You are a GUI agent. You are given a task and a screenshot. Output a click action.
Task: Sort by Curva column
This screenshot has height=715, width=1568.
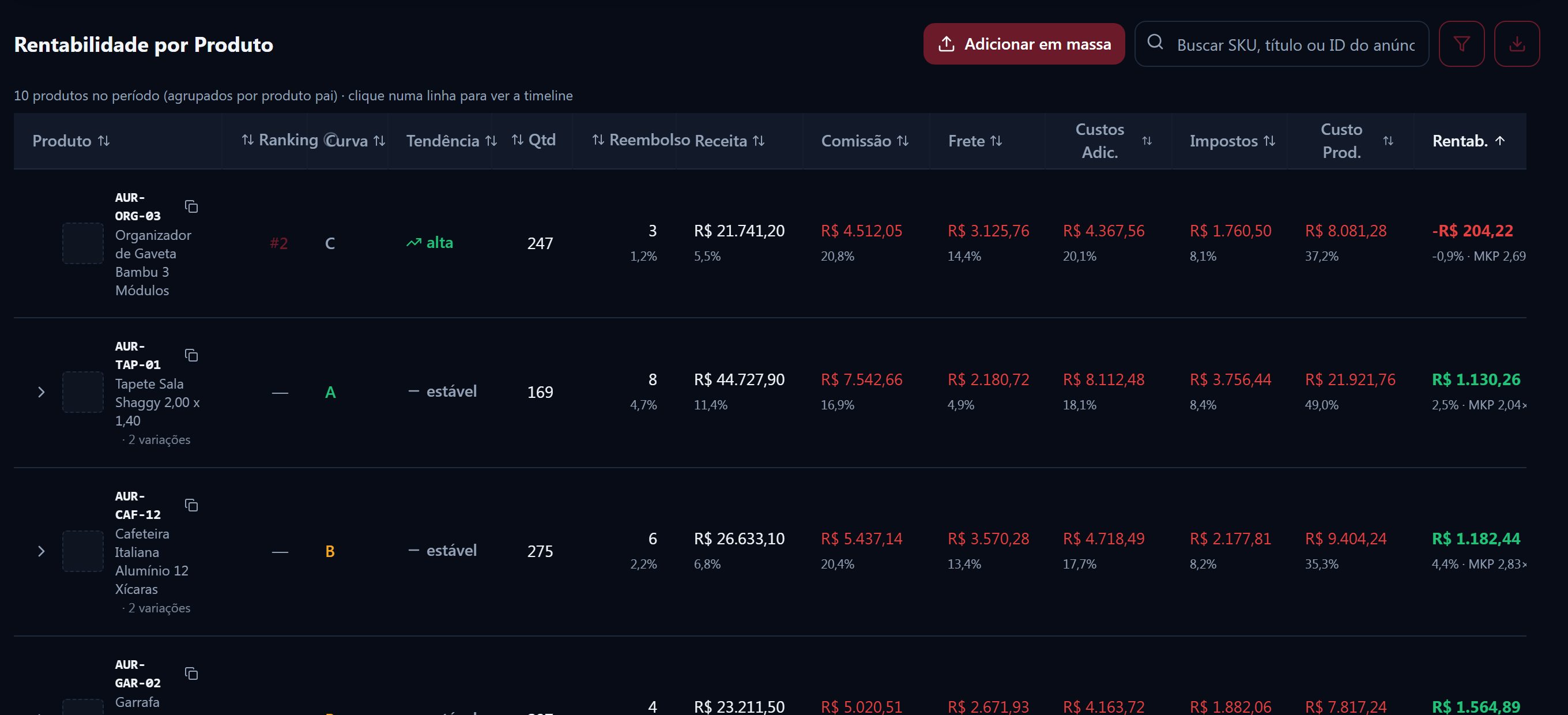click(x=356, y=141)
